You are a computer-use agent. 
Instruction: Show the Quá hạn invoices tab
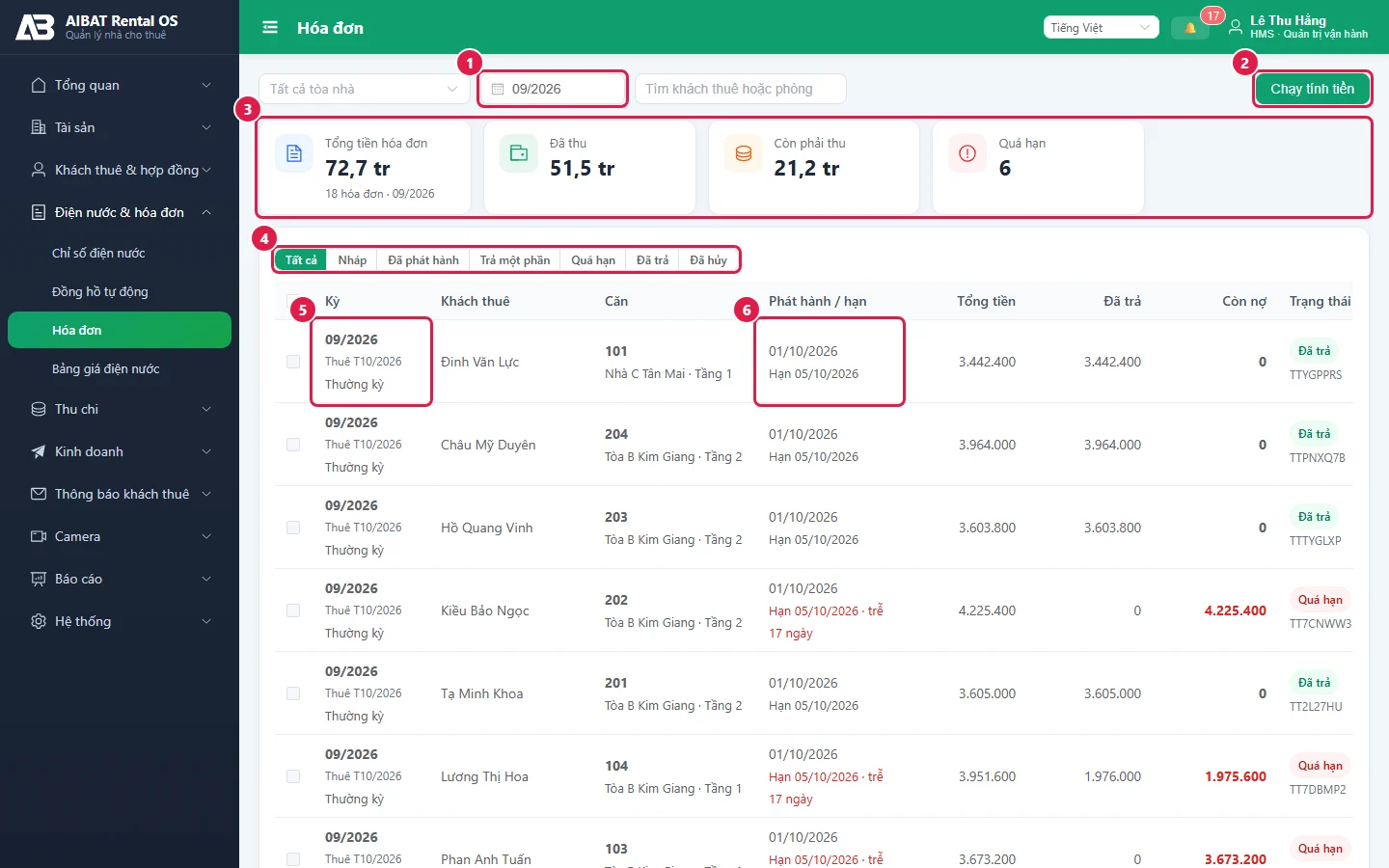pyautogui.click(x=593, y=259)
